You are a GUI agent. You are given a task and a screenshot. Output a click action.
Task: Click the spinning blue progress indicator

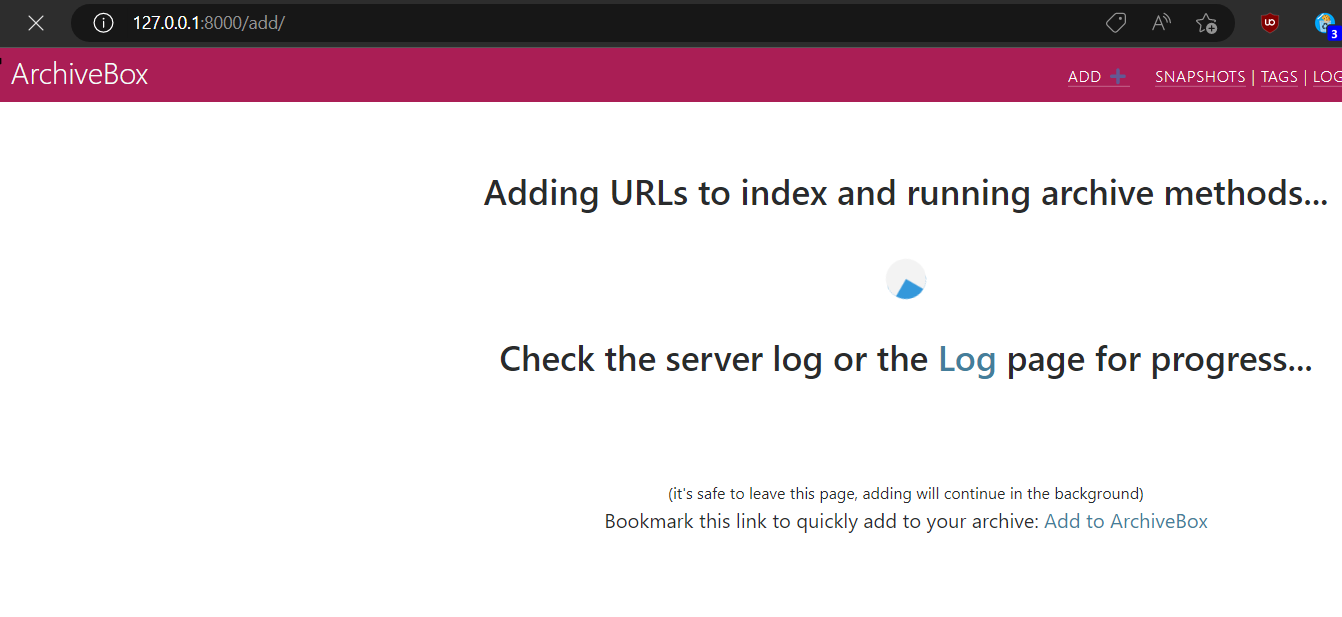906,280
